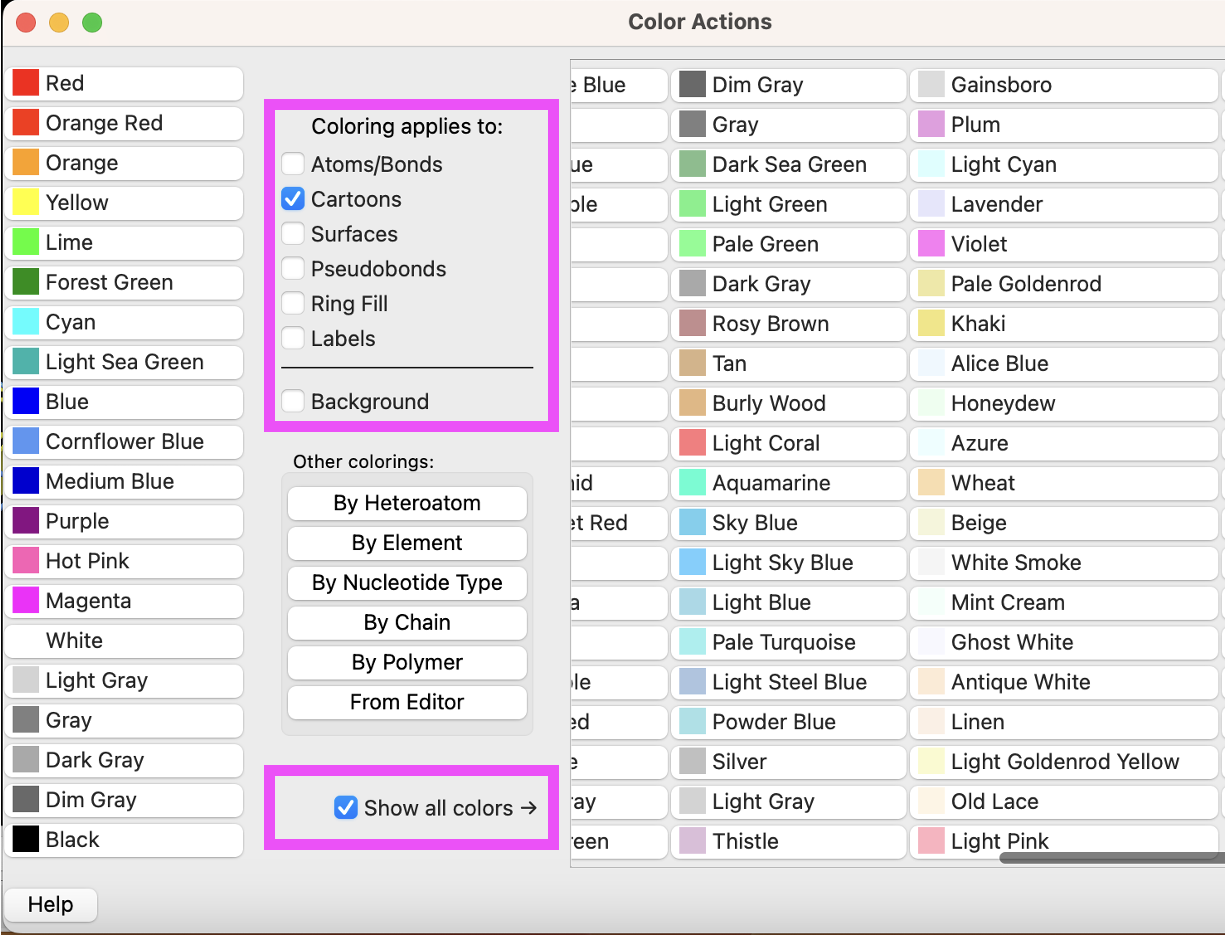
Task: Enable coloring for Background
Action: (x=293, y=402)
